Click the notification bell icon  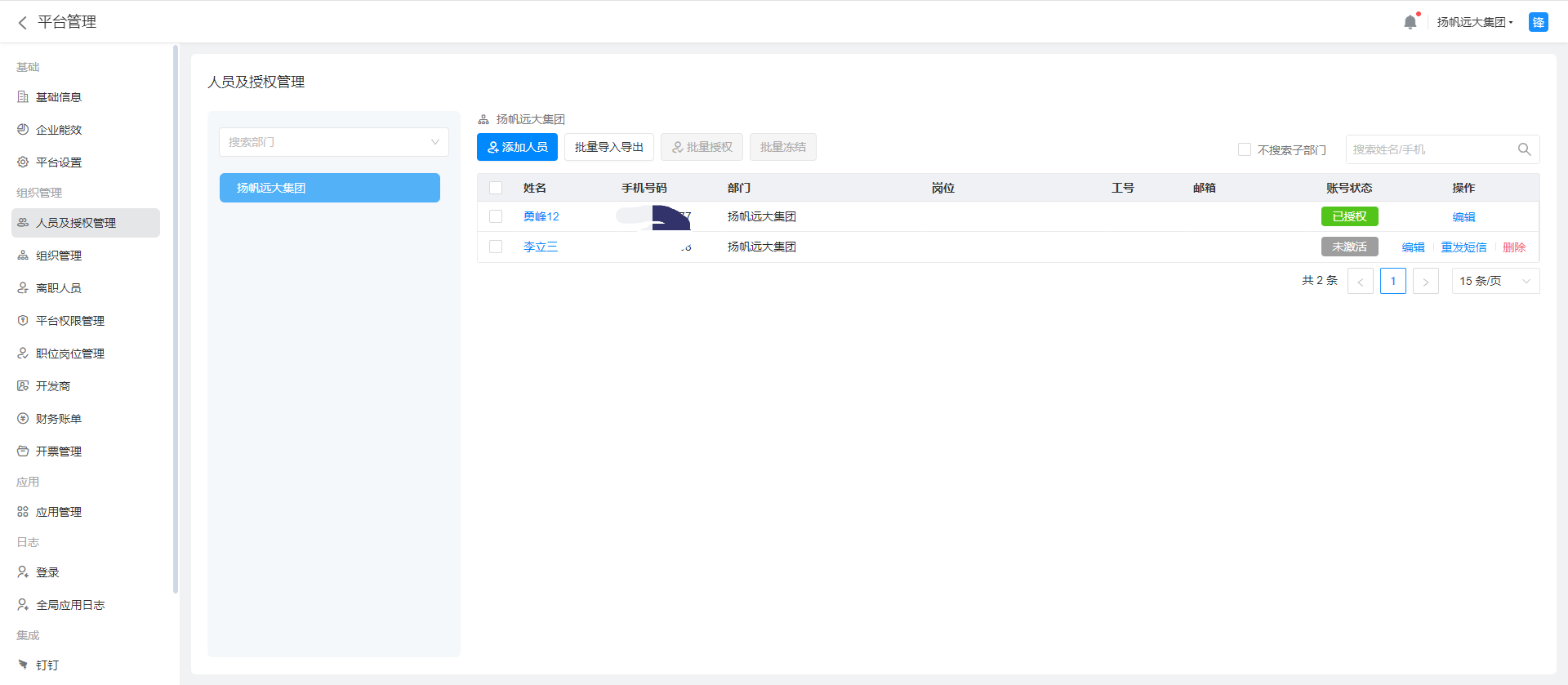tap(1410, 22)
